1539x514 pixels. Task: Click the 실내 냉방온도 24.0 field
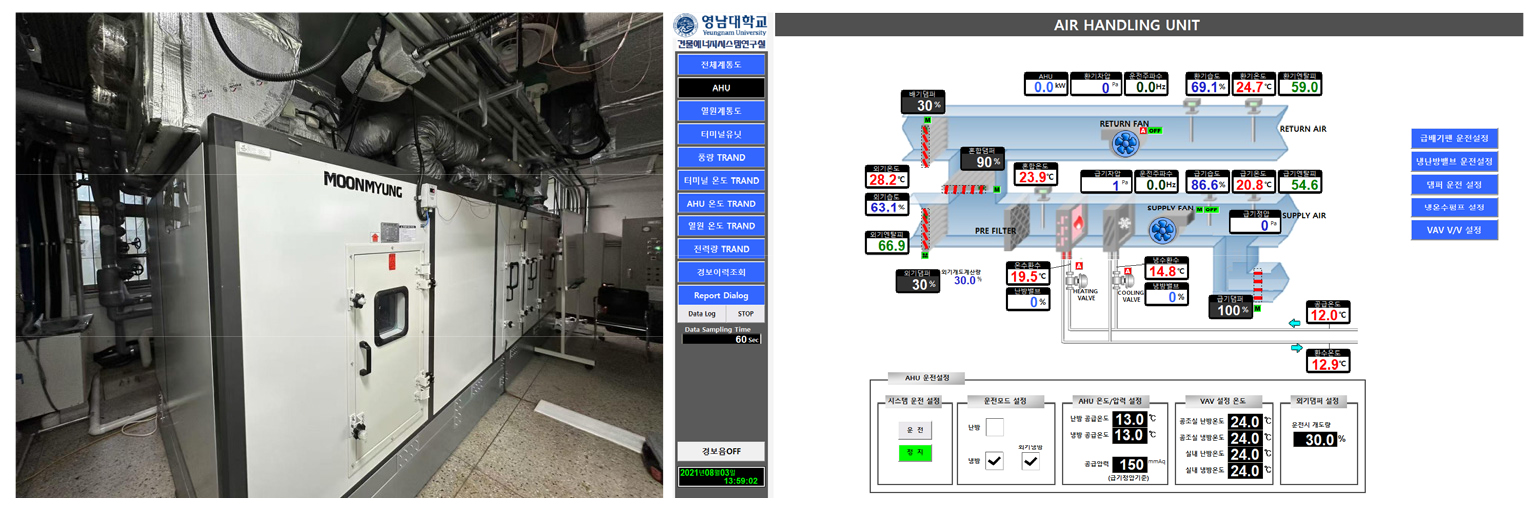(1245, 471)
